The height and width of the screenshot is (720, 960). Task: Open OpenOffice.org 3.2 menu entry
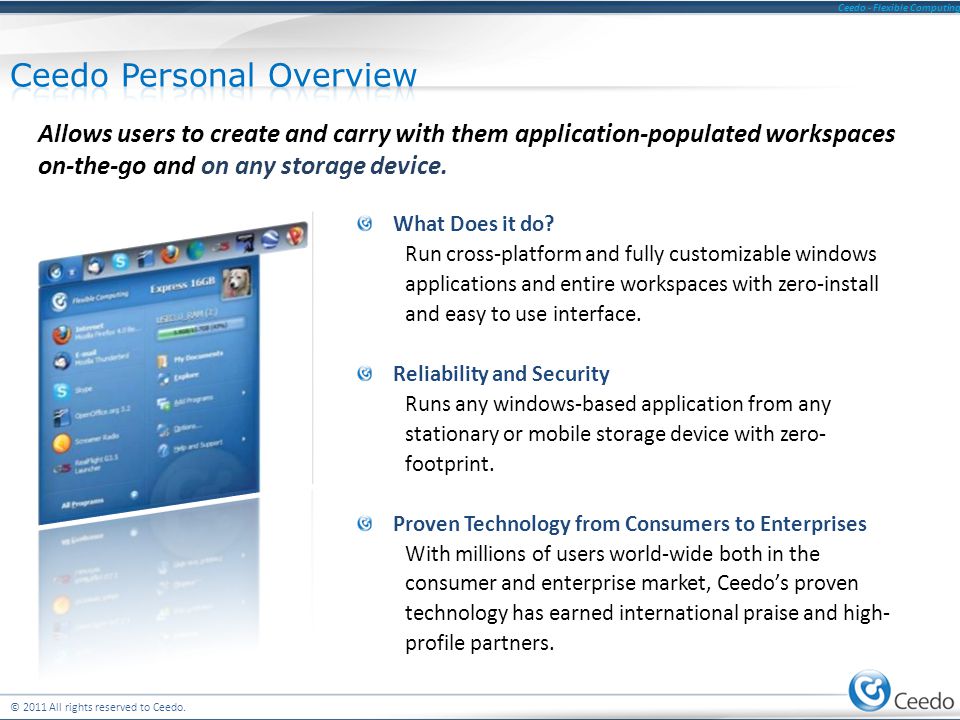pyautogui.click(x=92, y=416)
